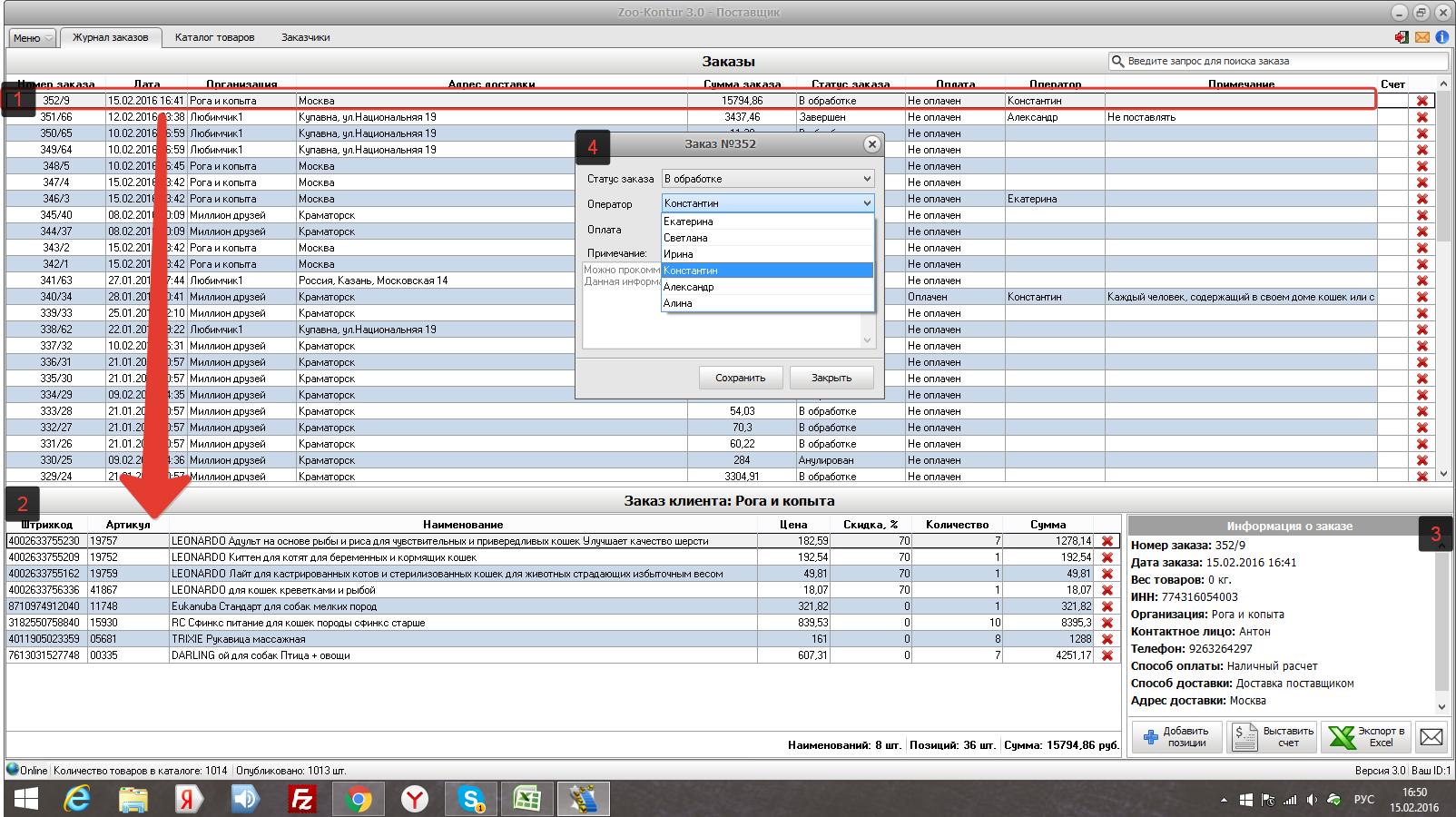The height and width of the screenshot is (817, 1456).
Task: Click the РУС language indicator
Action: point(1363,800)
